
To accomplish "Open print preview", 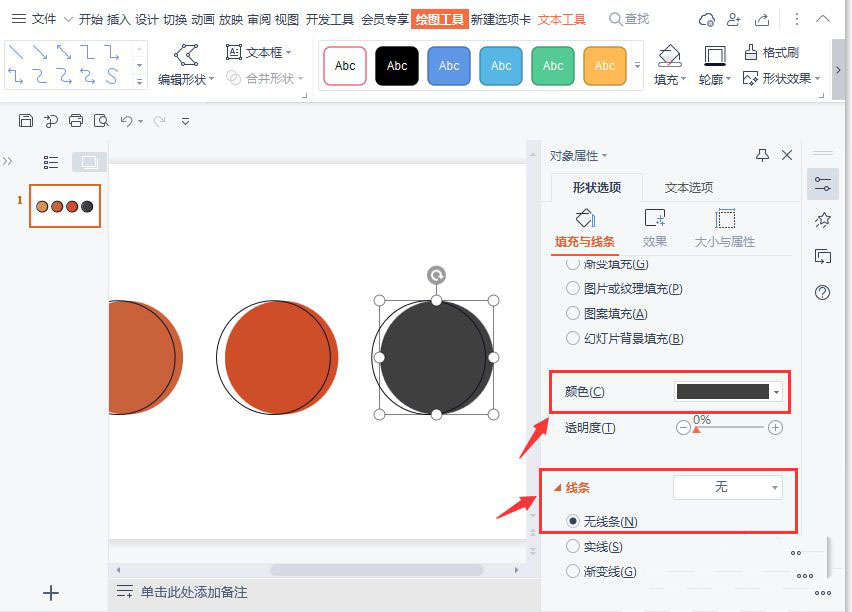I will click(99, 120).
